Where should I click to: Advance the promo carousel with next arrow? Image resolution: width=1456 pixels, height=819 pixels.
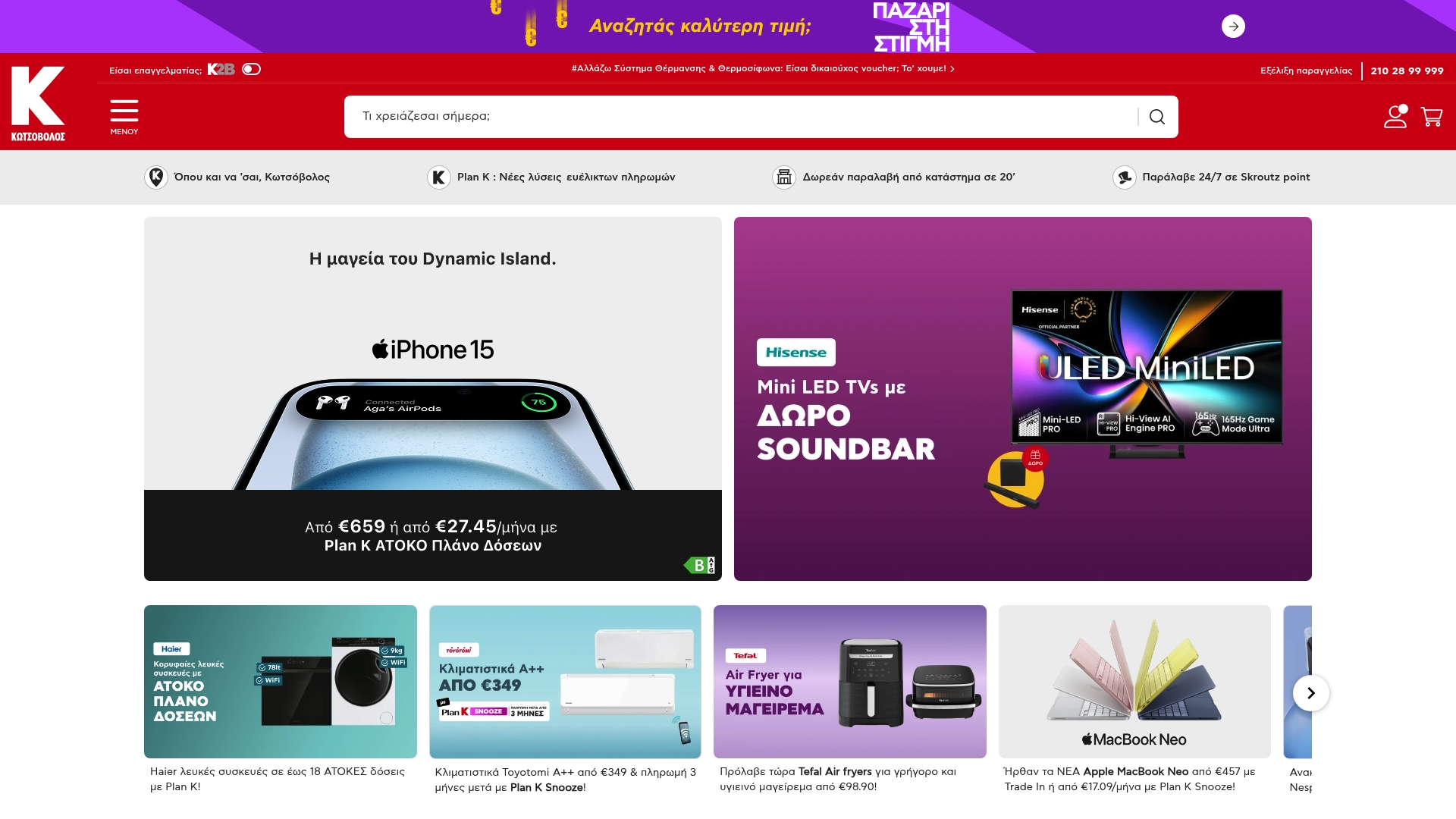(x=1310, y=693)
